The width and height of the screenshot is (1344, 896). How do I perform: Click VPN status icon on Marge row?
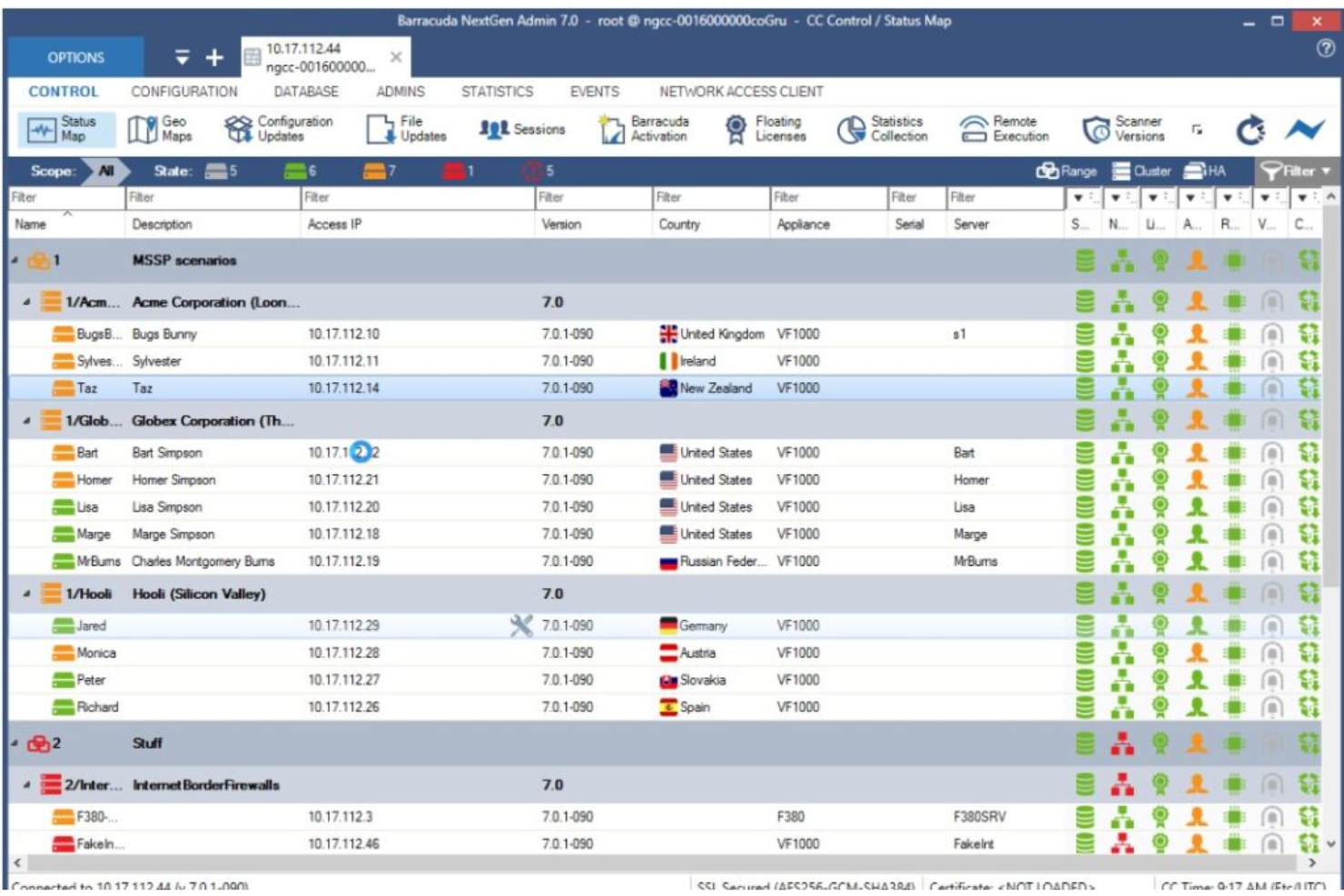(x=1271, y=534)
